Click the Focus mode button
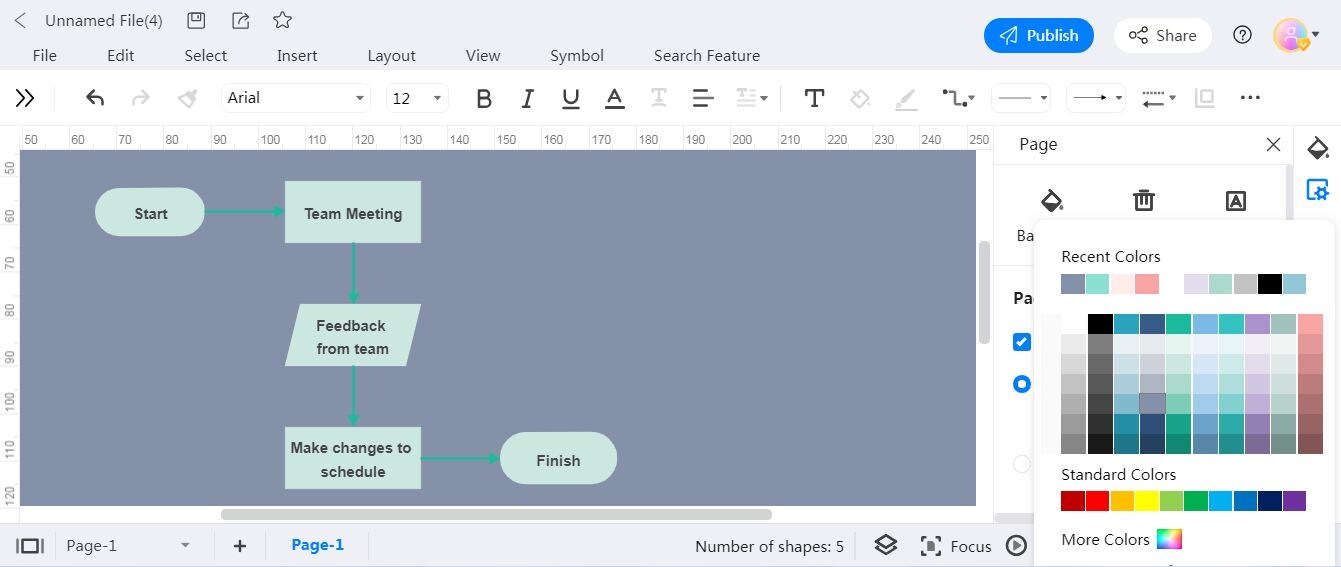The height and width of the screenshot is (567, 1341). coord(956,546)
